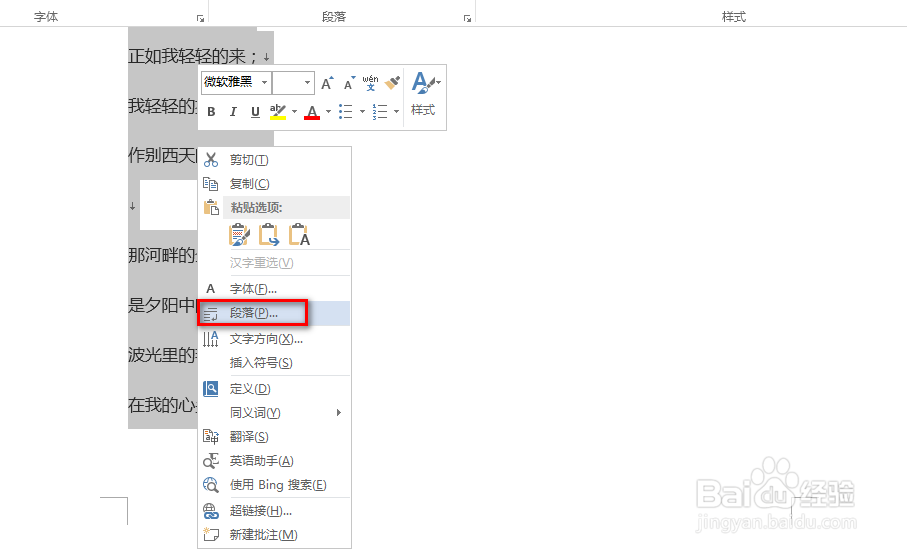Choose Font (字体) from context menu
This screenshot has width=907, height=554.
click(274, 289)
